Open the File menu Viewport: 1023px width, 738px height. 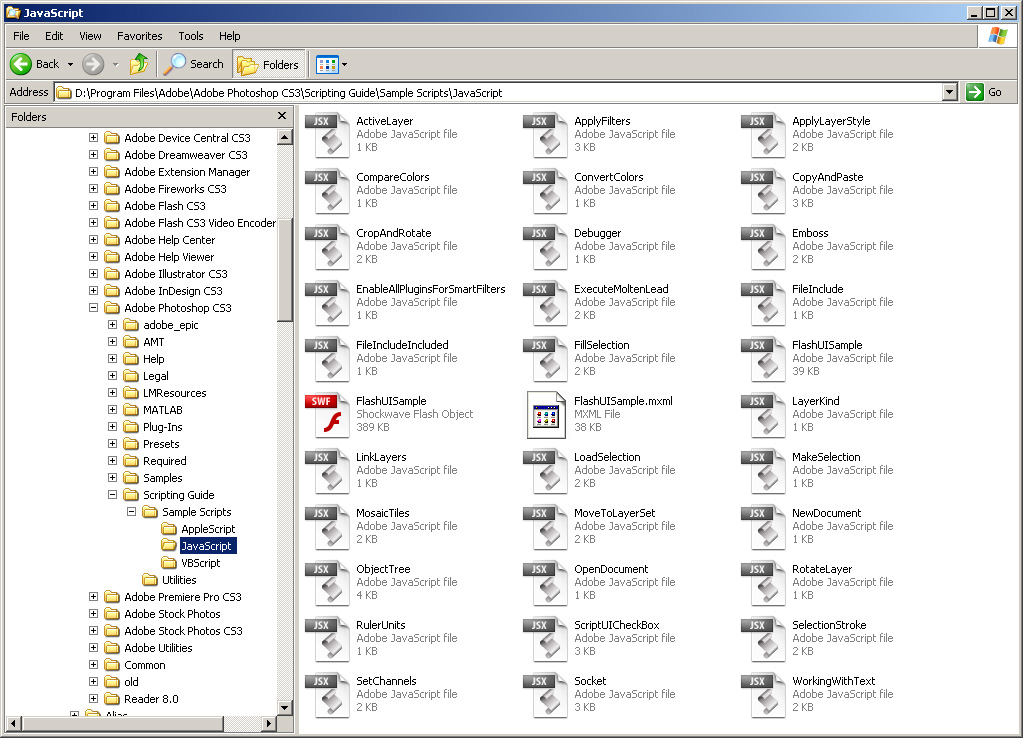pyautogui.click(x=21, y=36)
